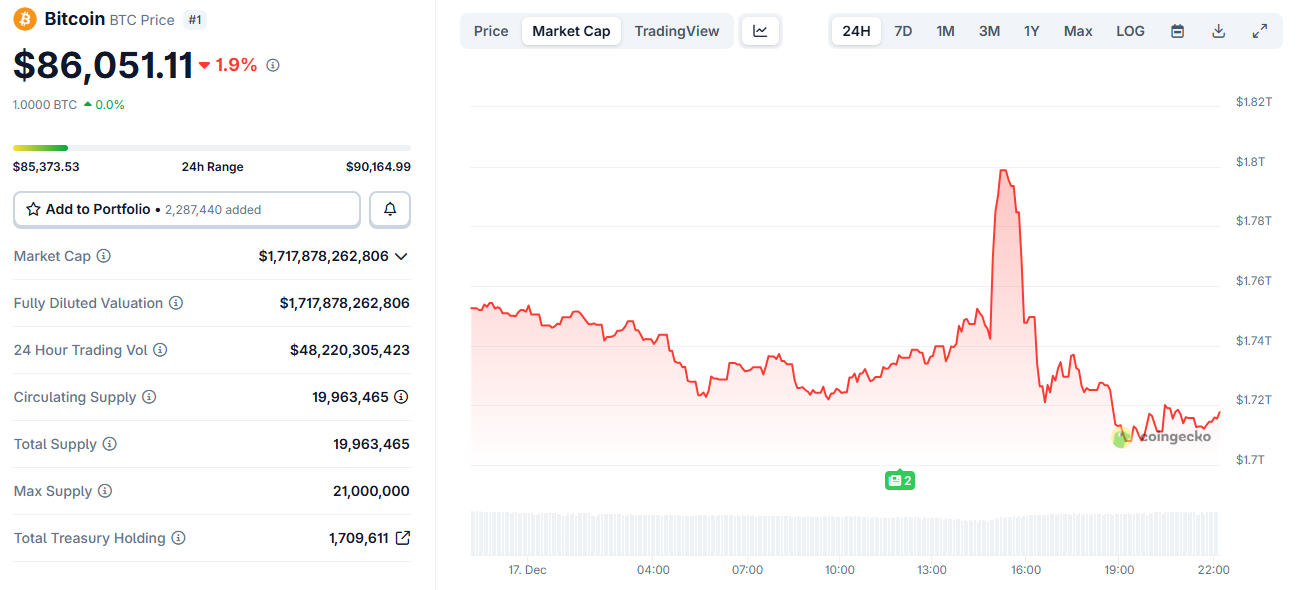The image size is (1308, 590).
Task: Expand the chart to fullscreen
Action: pyautogui.click(x=1259, y=31)
